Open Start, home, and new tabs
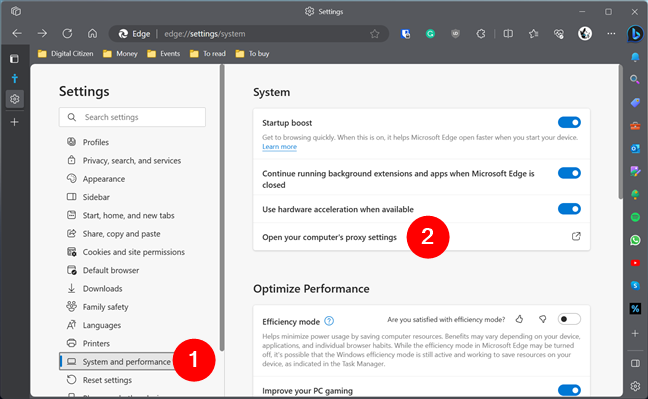This screenshot has height=399, width=648. click(x=129, y=215)
